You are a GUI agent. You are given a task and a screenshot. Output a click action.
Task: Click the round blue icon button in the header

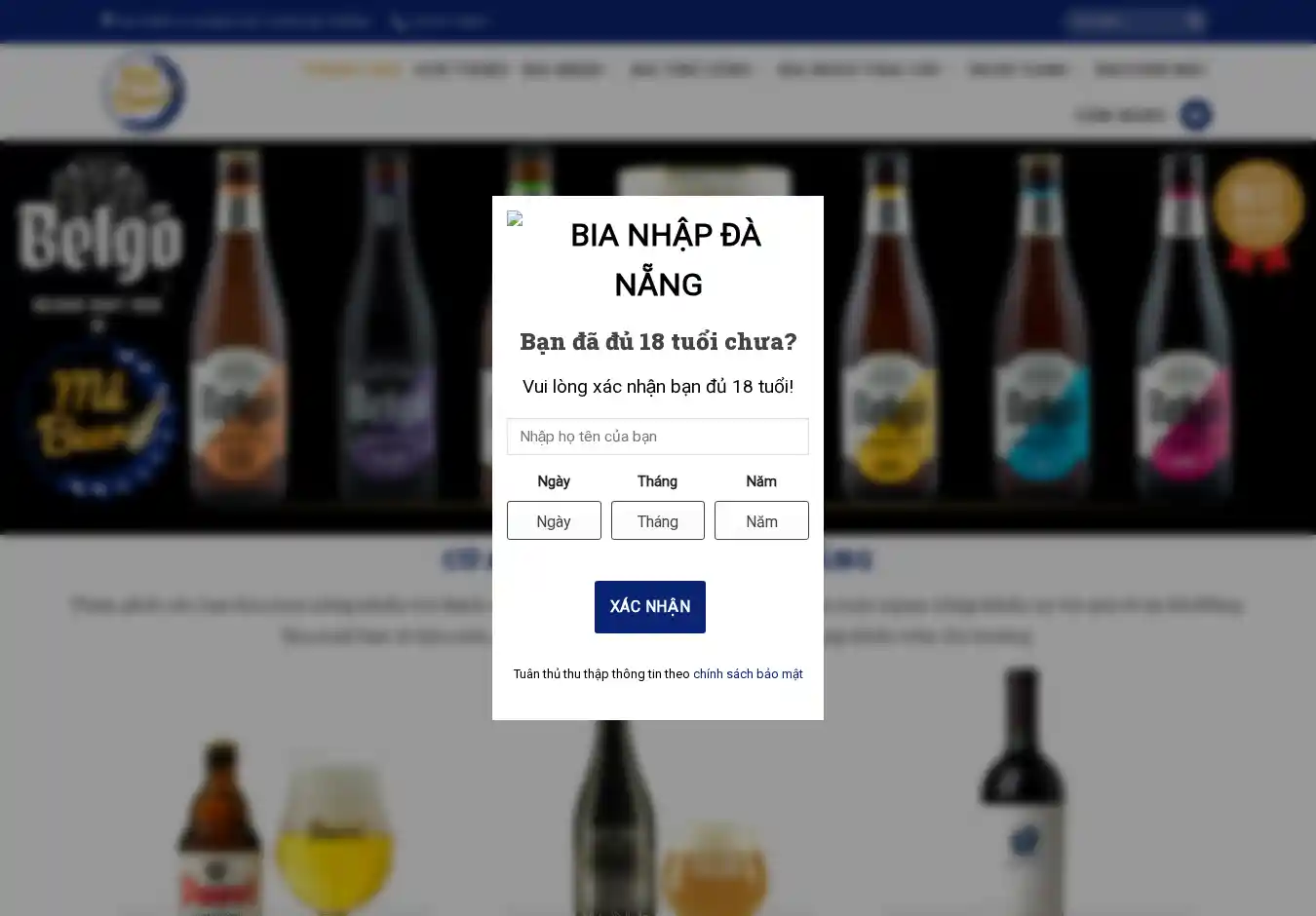[1195, 115]
